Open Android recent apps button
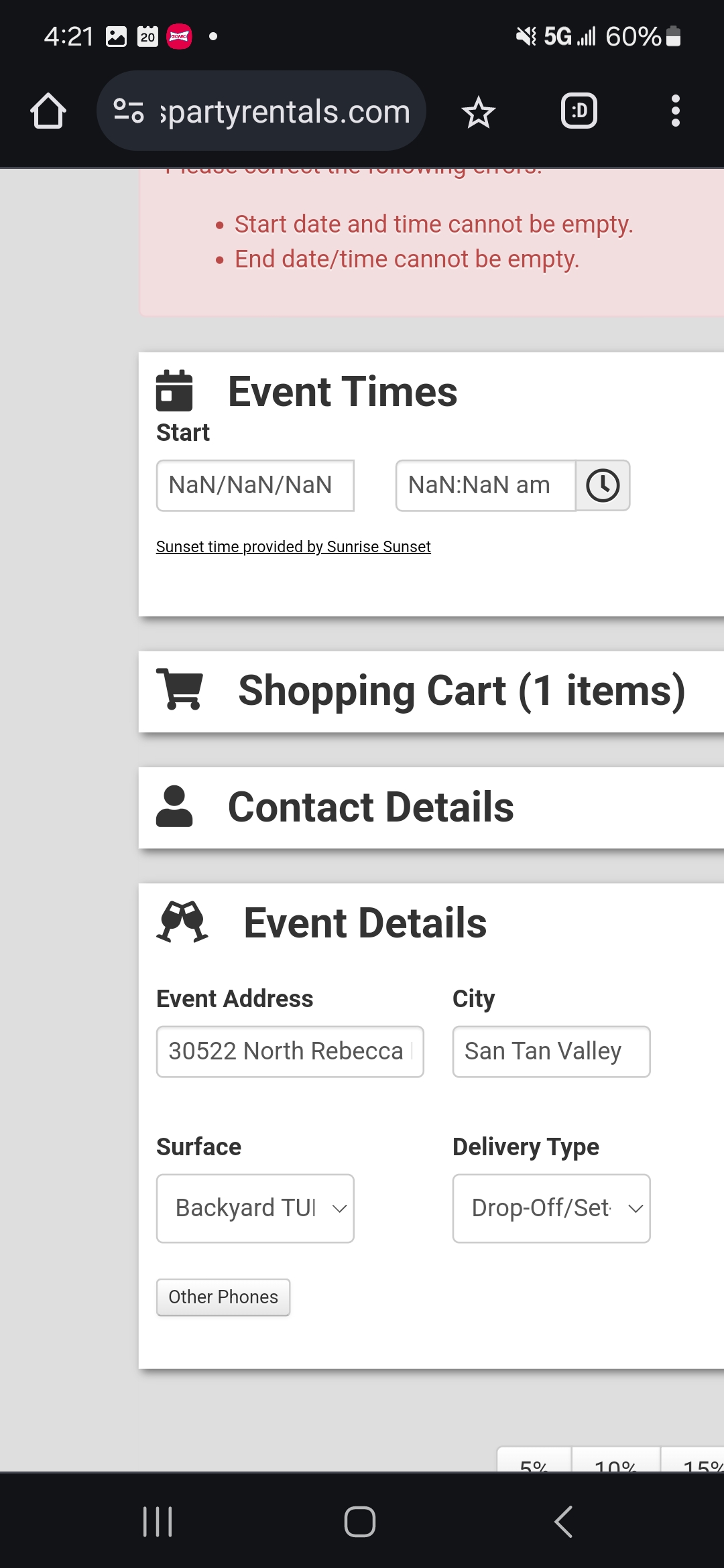 [158, 1522]
